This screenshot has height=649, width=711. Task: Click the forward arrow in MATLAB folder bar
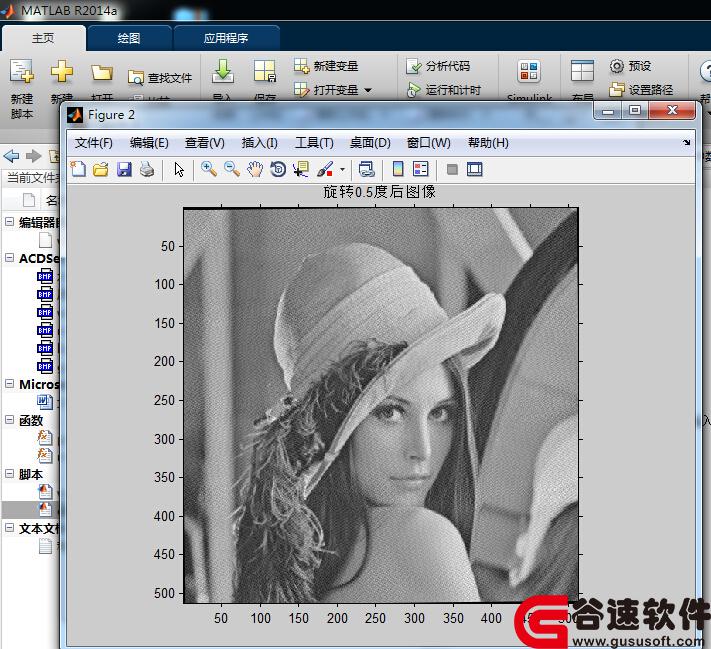(34, 156)
